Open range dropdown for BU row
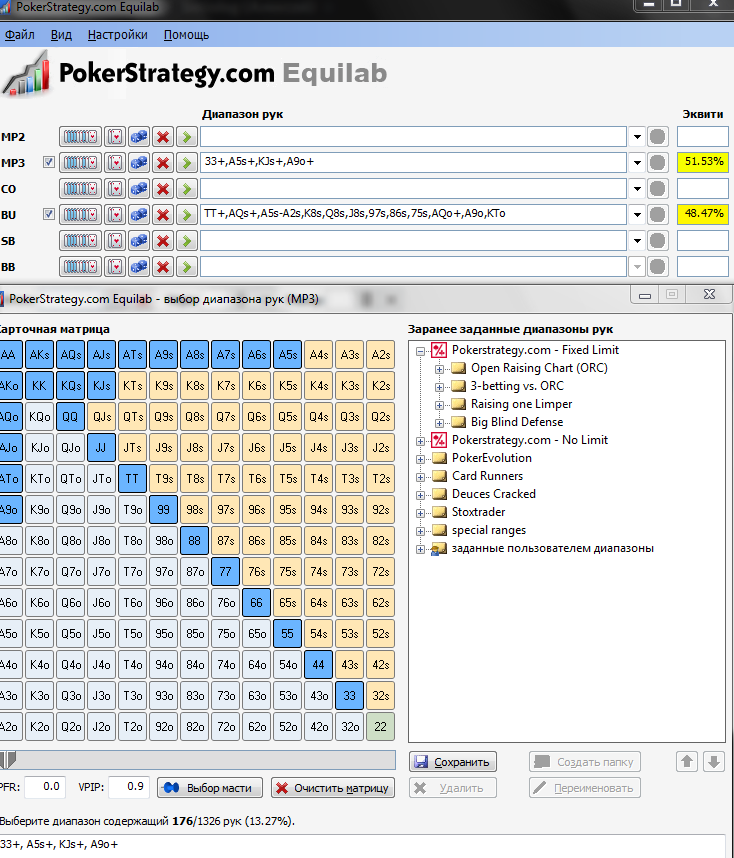Screen dimensions: 734x858 (x=637, y=214)
